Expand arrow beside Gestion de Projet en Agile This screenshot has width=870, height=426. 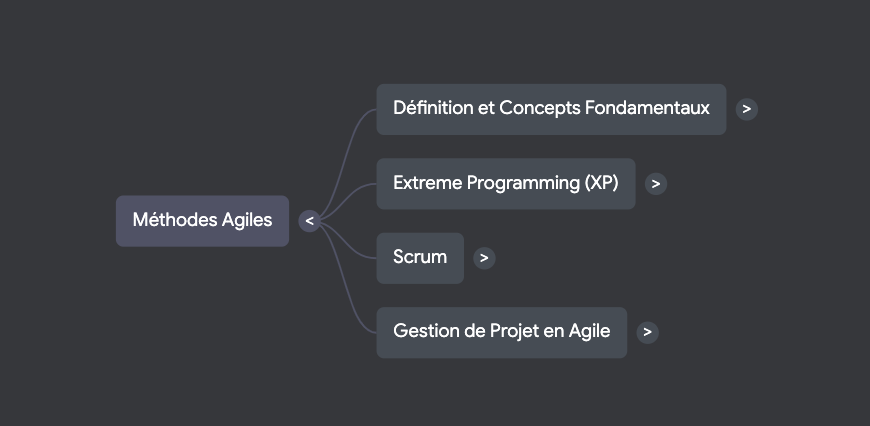pyautogui.click(x=648, y=332)
